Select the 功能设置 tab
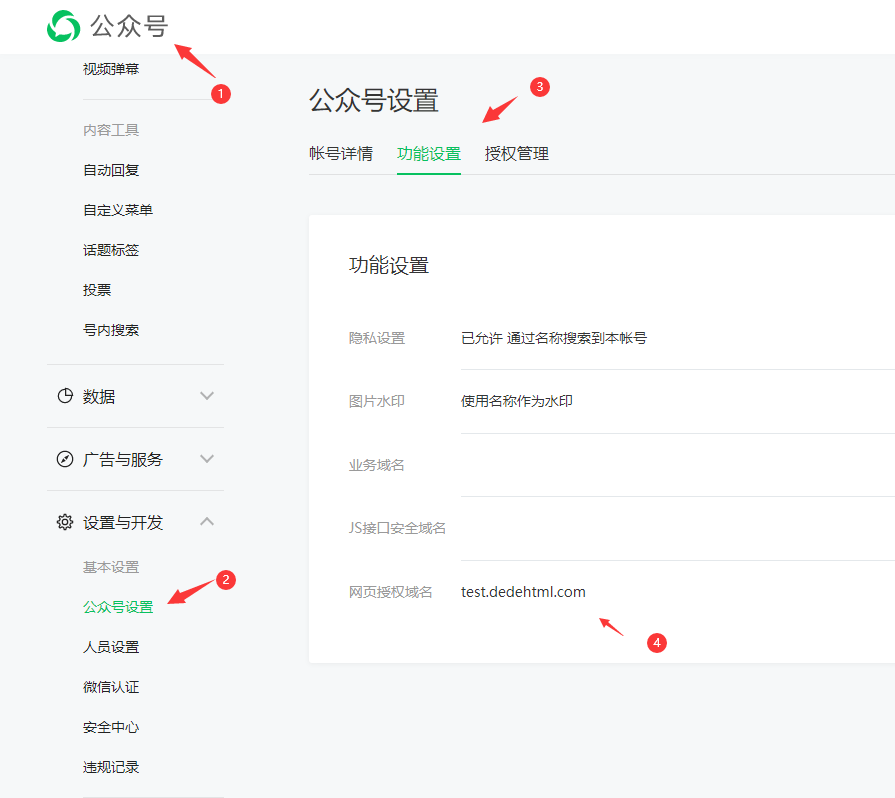The image size is (895, 798). (429, 154)
